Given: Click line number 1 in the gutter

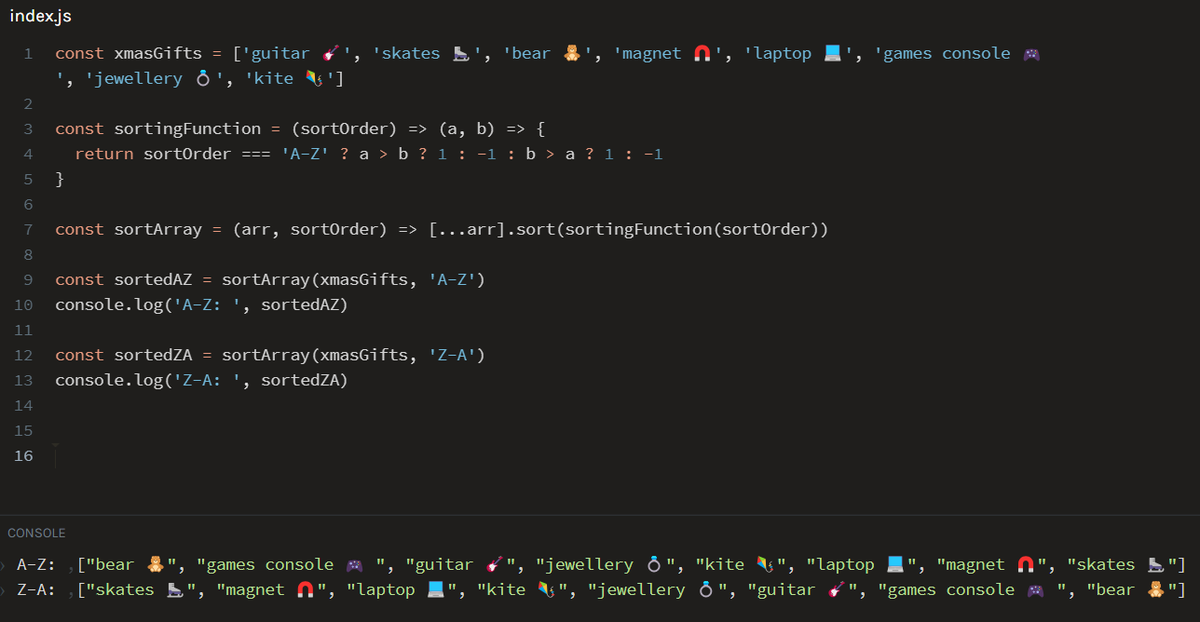Looking at the screenshot, I should [27, 52].
